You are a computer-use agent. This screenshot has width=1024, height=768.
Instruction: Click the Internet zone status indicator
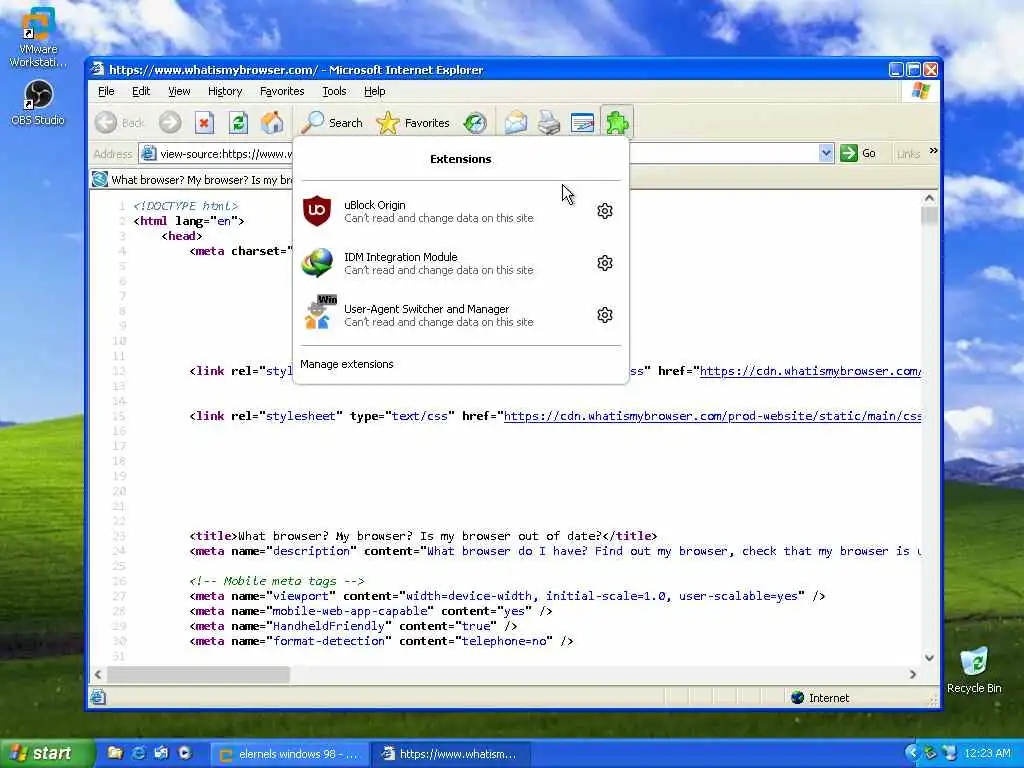pos(820,698)
